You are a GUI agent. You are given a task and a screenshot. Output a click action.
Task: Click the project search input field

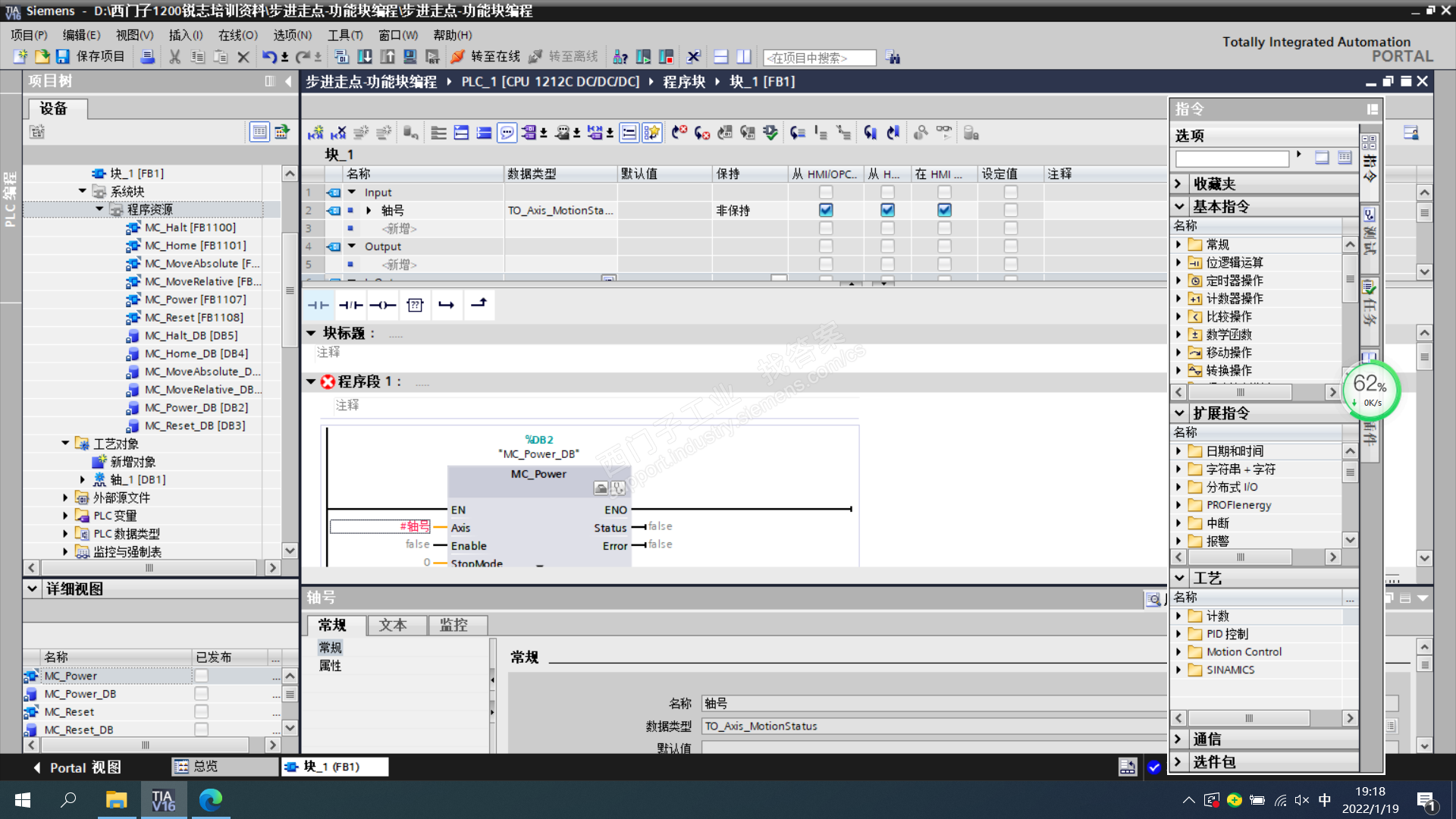[819, 58]
